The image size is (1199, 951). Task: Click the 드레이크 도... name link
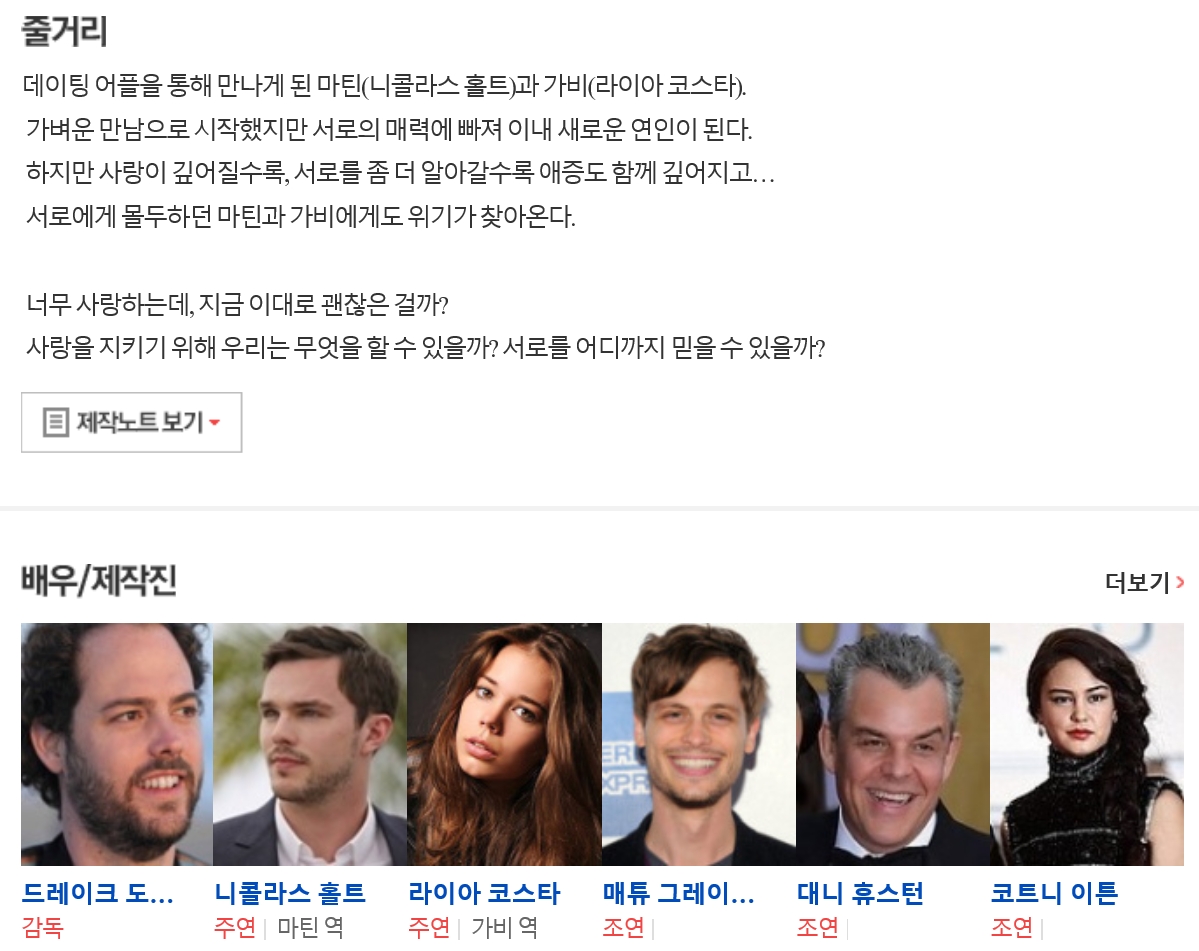point(97,893)
